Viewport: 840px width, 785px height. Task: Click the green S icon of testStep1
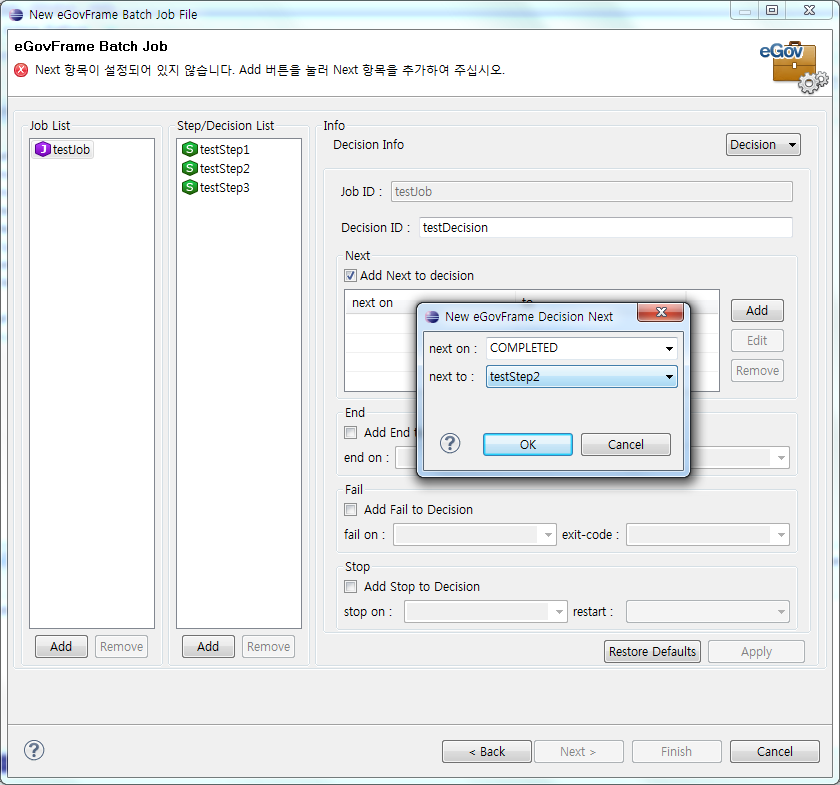pyautogui.click(x=190, y=149)
